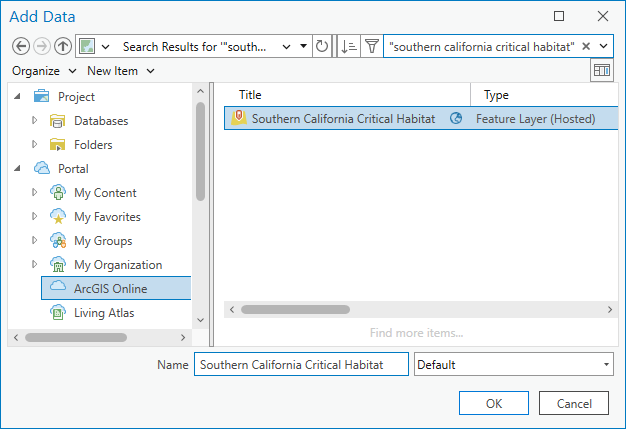Click the Up one level arrow
626x429 pixels.
pos(63,46)
